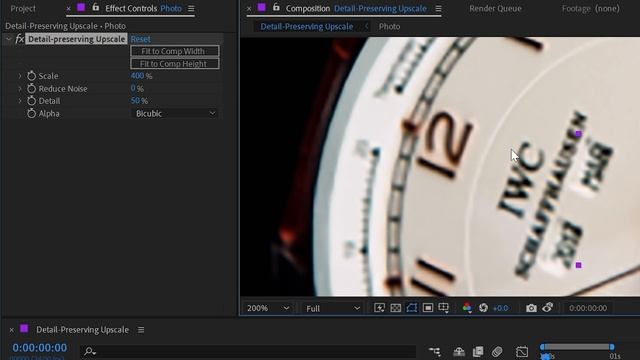The image size is (640, 360).
Task: Open the composition mini-flowchart icon
Action: tap(435, 351)
